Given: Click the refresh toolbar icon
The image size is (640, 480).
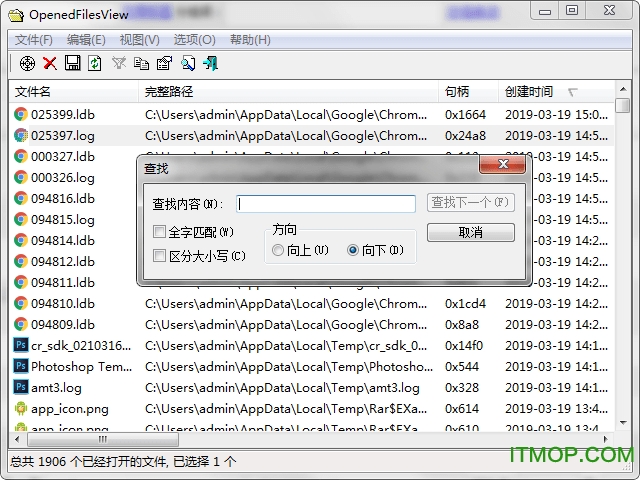Looking at the screenshot, I should point(95,64).
